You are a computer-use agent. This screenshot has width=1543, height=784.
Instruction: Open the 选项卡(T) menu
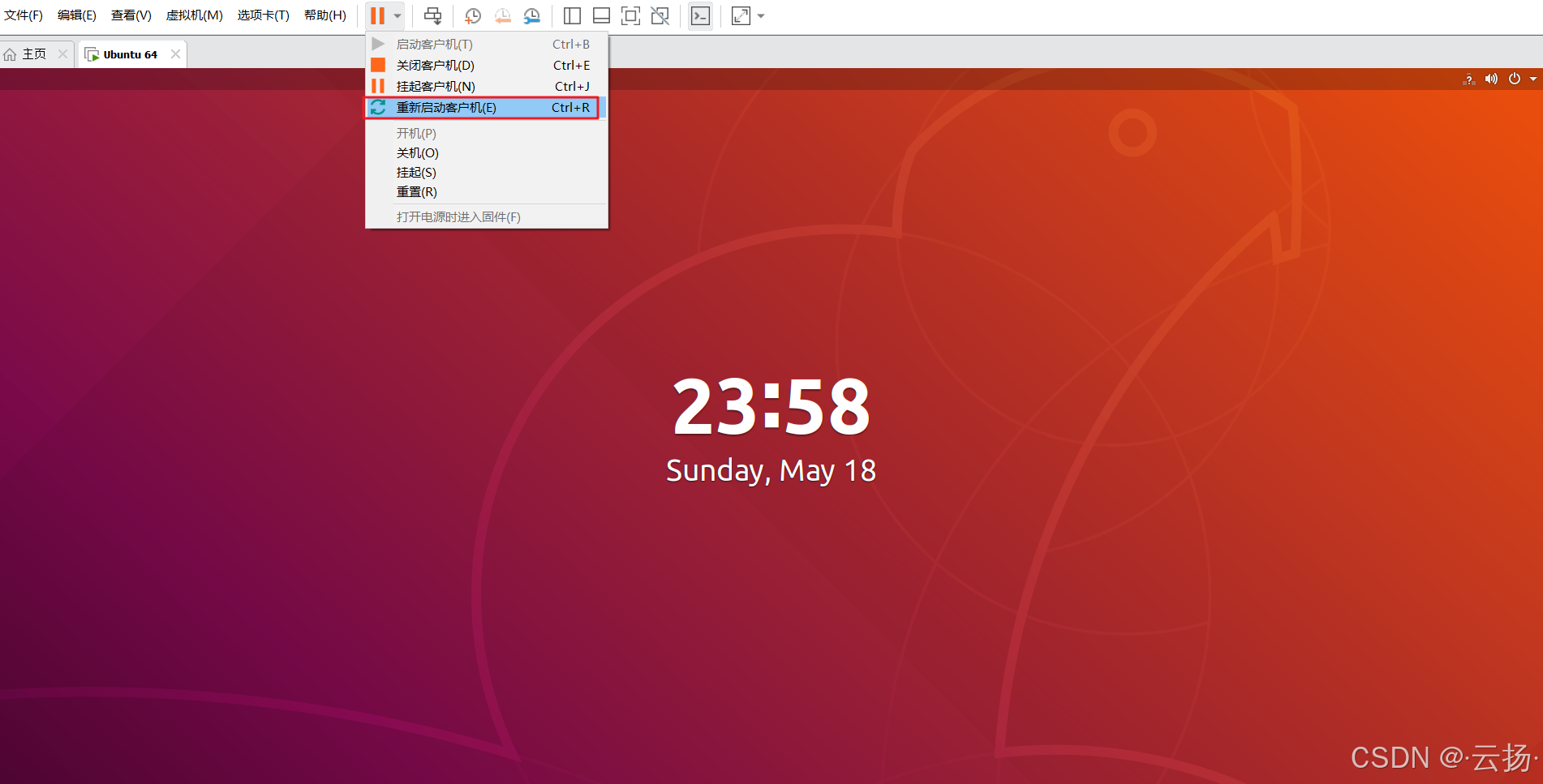[x=264, y=15]
